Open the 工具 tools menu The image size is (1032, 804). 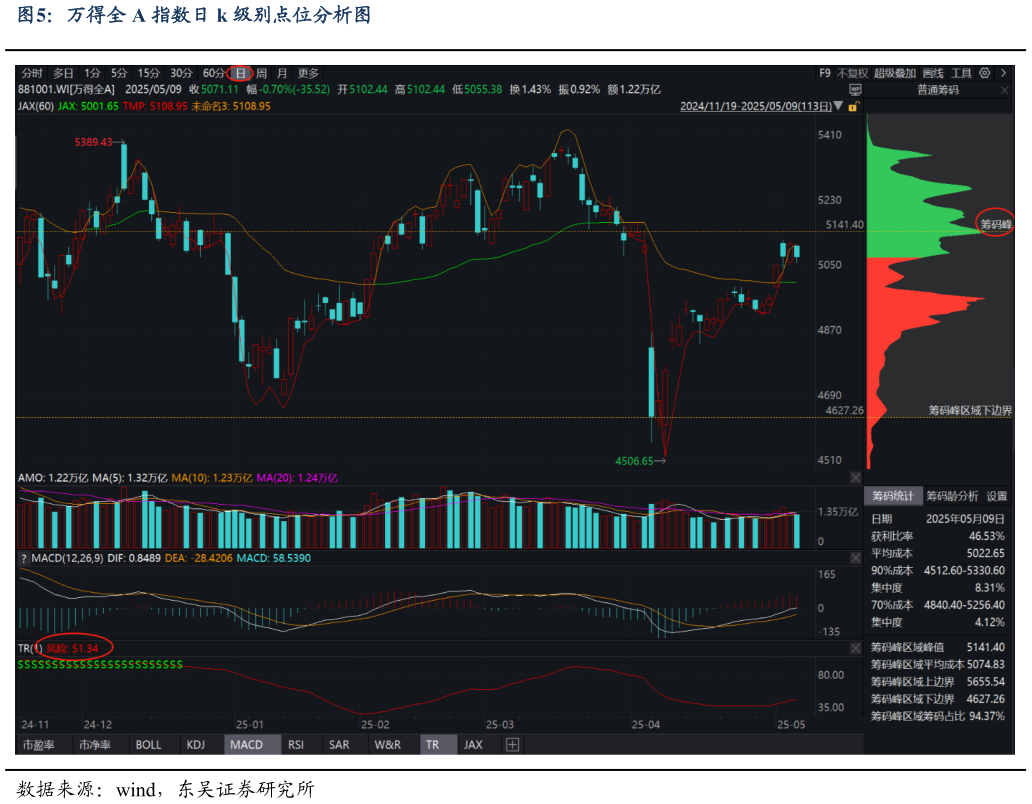(x=961, y=73)
